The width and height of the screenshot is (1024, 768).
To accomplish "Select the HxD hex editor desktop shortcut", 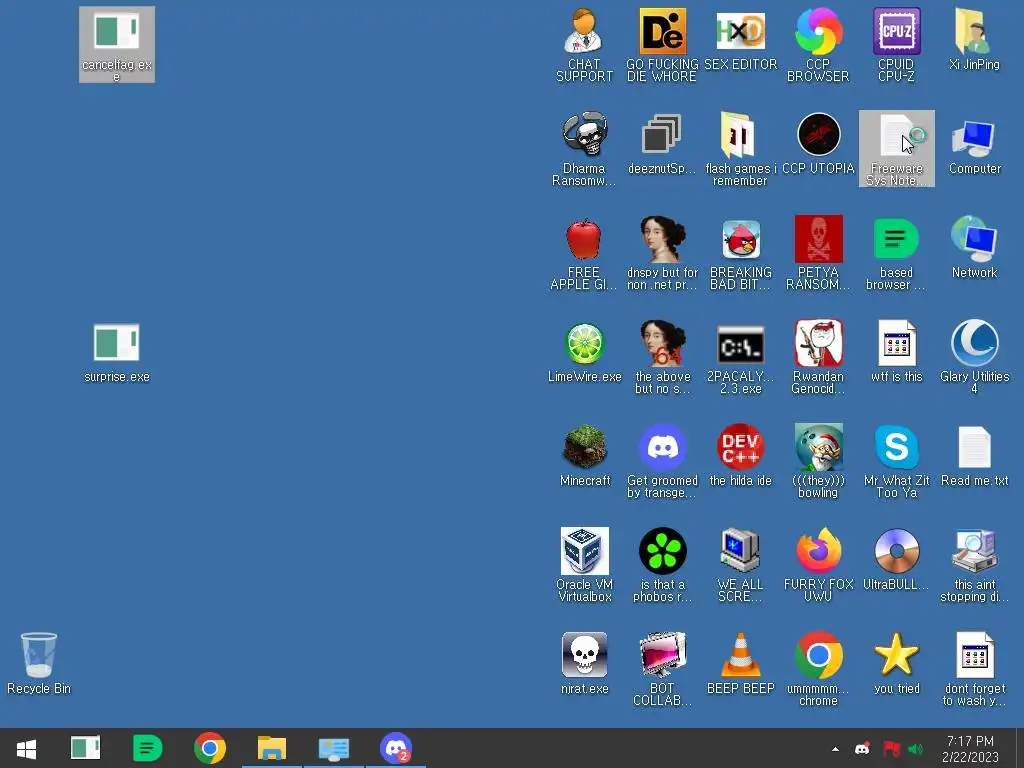I will [x=740, y=39].
